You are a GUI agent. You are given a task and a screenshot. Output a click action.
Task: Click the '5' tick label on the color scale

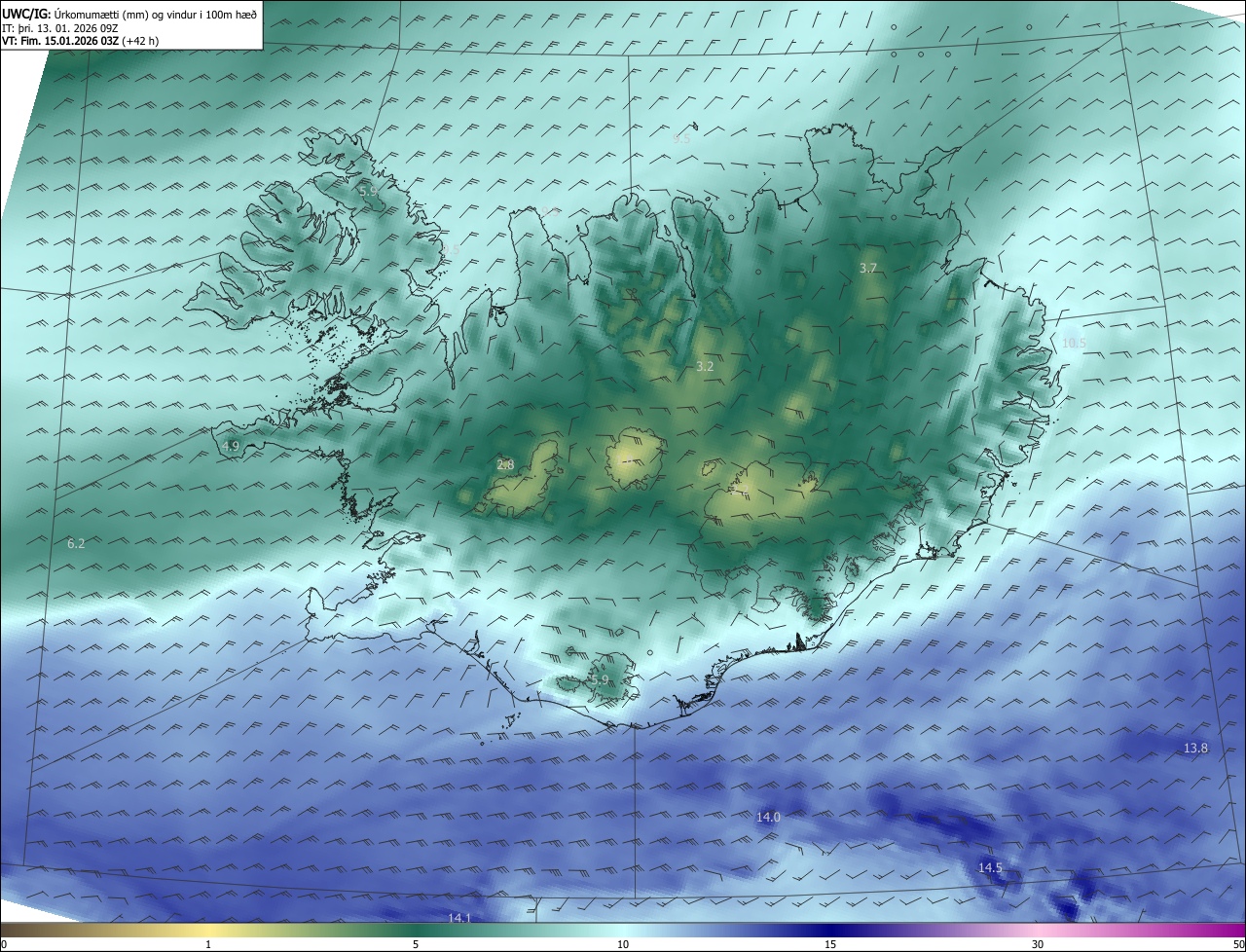[x=416, y=944]
